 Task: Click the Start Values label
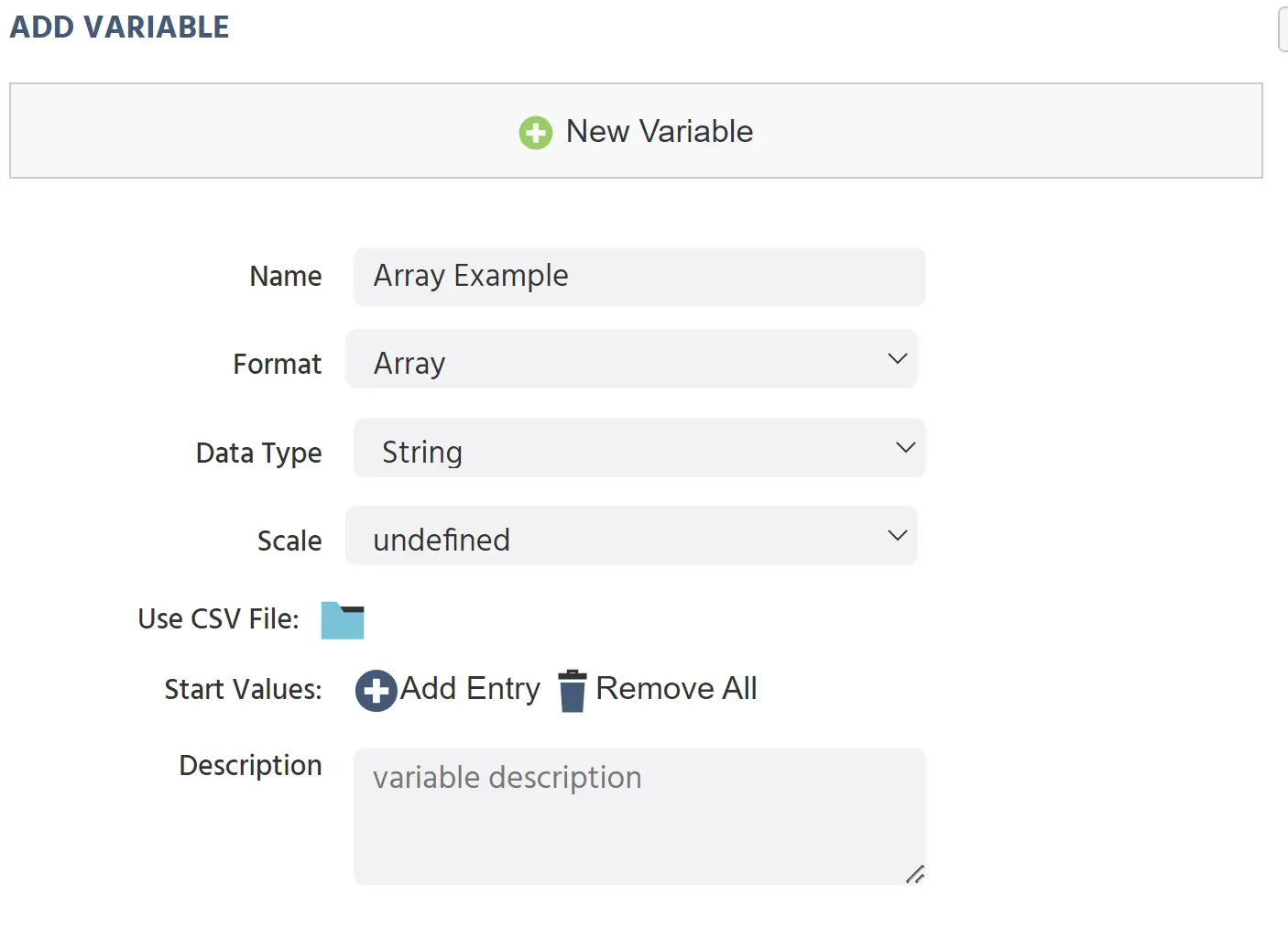click(243, 689)
